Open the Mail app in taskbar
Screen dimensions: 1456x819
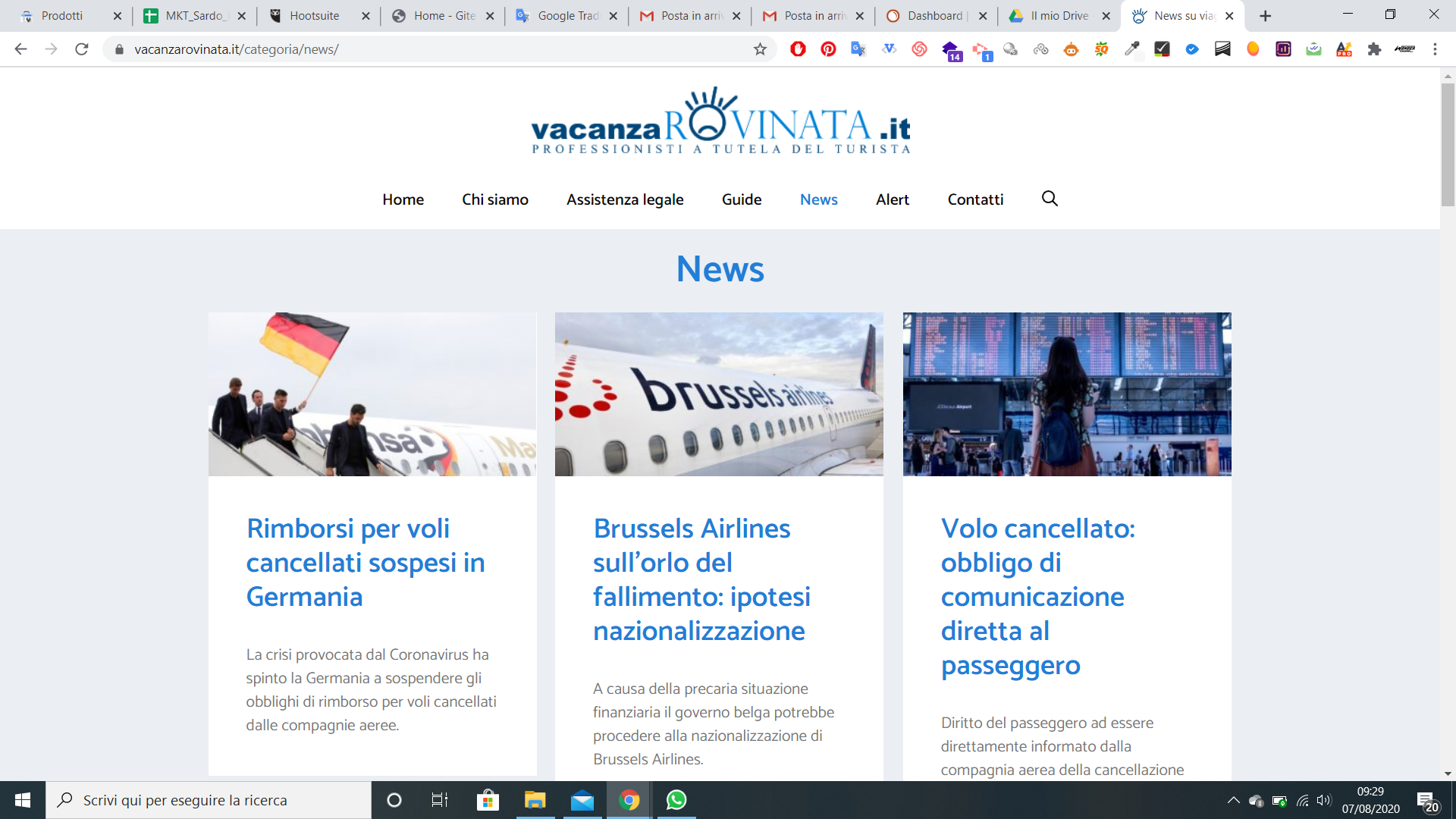582,800
